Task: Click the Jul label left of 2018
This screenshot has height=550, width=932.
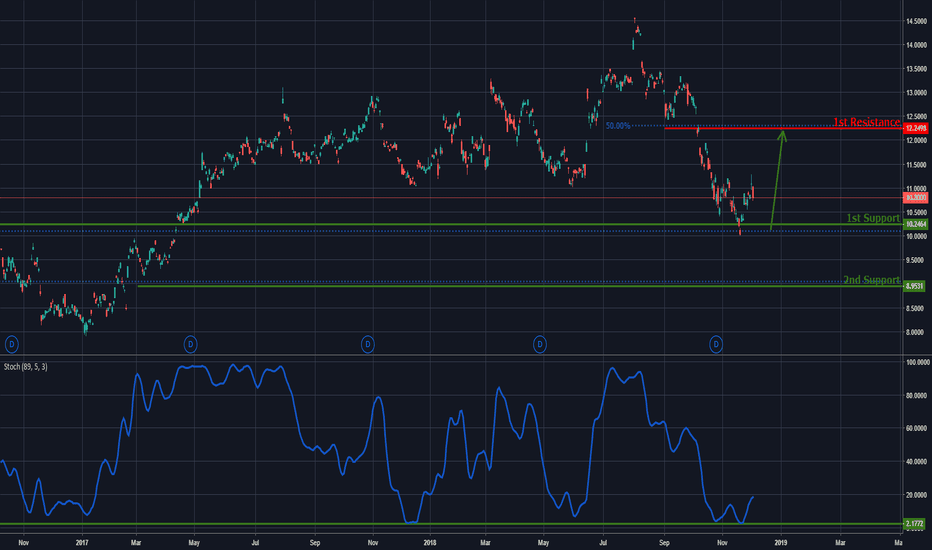Action: pos(256,542)
